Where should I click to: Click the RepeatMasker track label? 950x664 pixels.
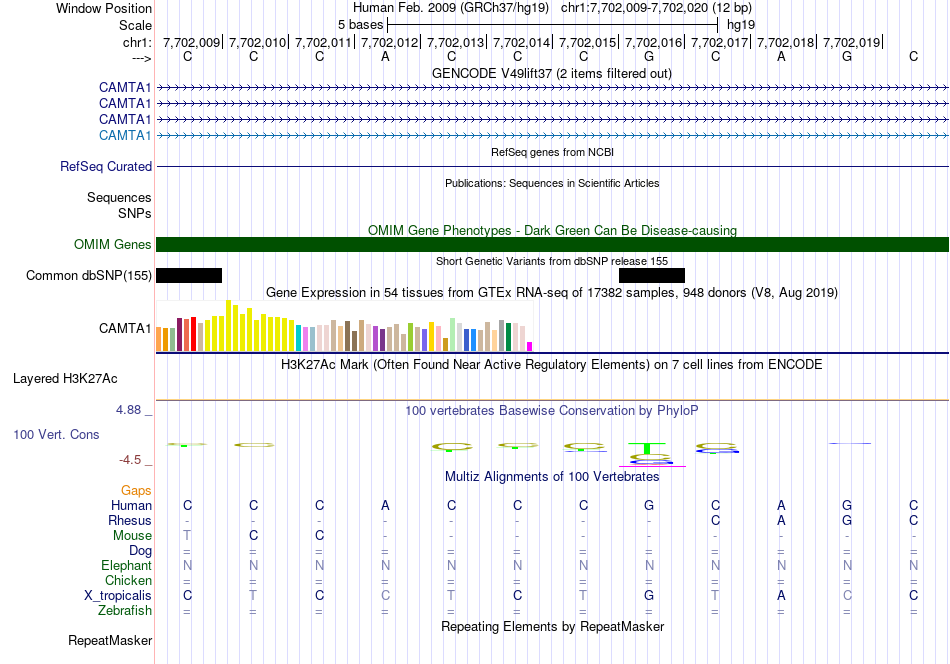tap(110, 640)
